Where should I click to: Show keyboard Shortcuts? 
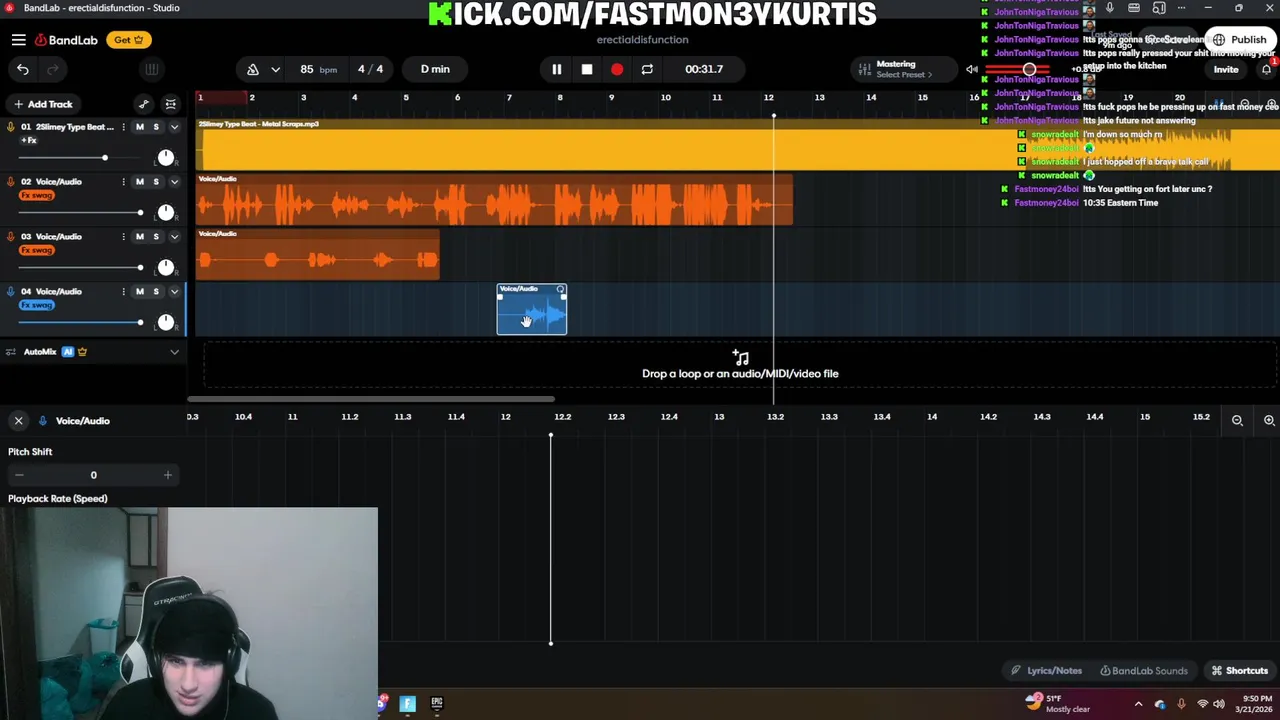click(1239, 671)
